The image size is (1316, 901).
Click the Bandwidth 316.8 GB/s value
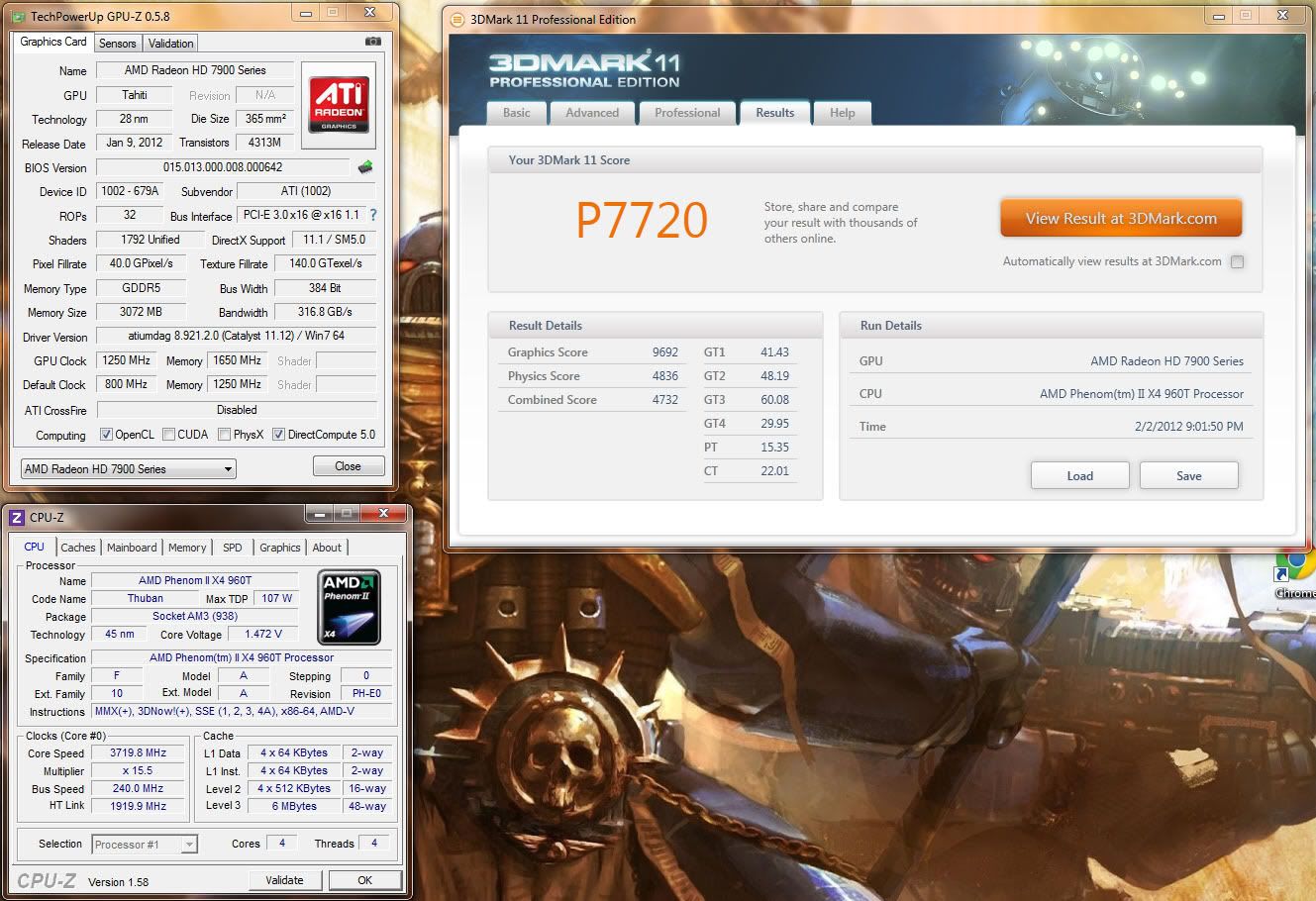(x=325, y=312)
